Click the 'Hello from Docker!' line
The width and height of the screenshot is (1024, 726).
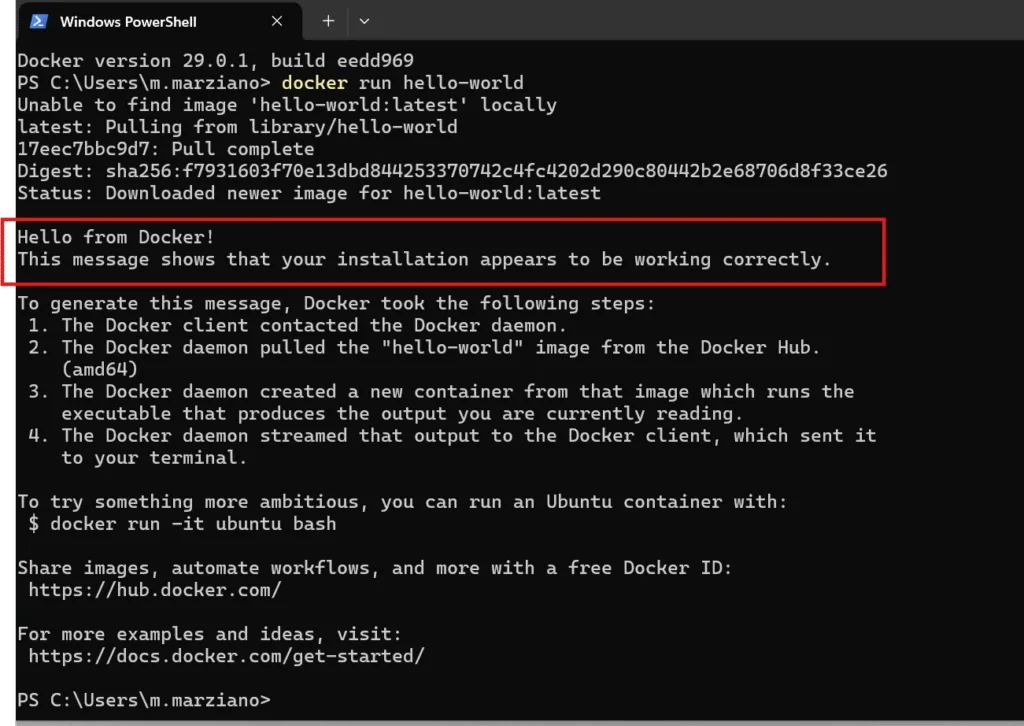[116, 237]
